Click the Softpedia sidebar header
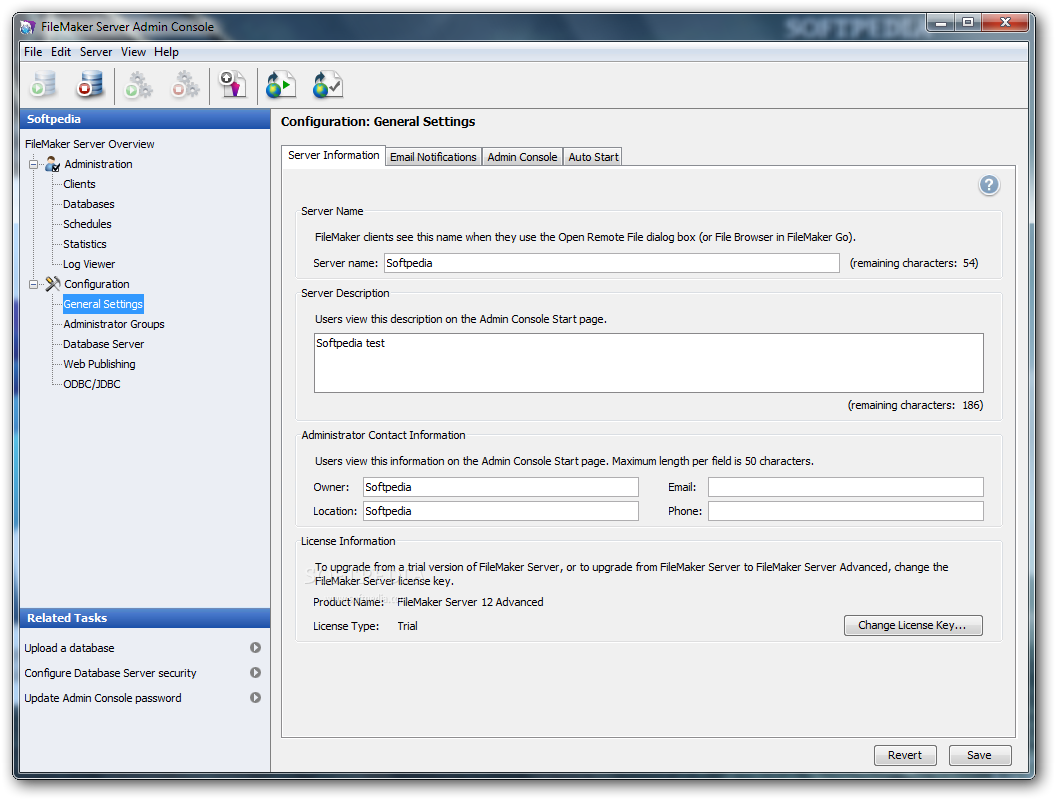Viewport: 1056px width, 800px height. 145,119
